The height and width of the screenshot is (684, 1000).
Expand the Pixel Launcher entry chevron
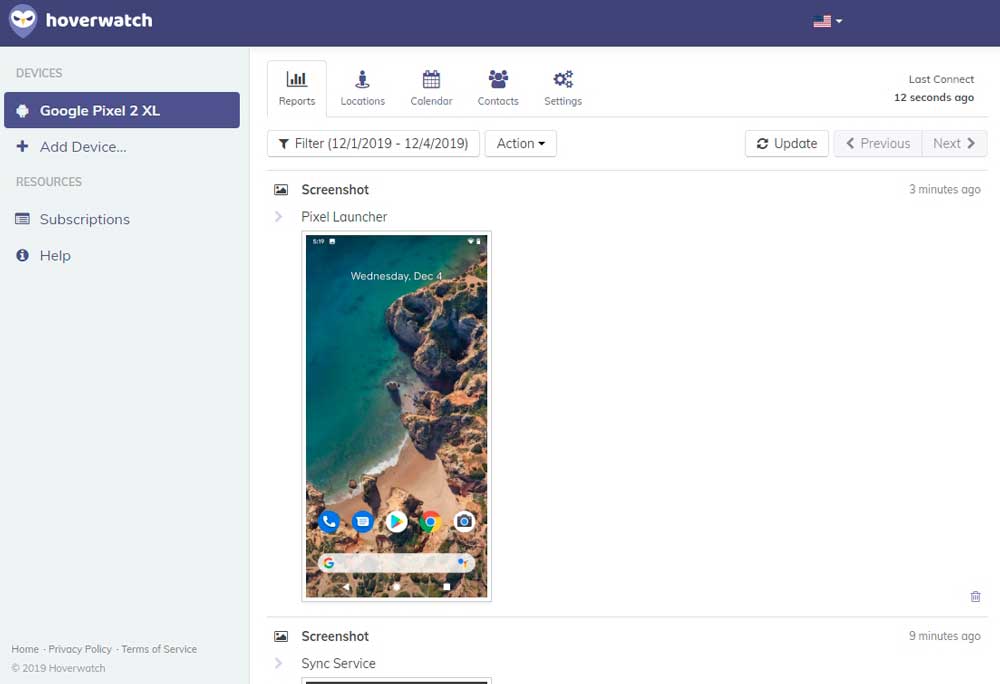[279, 217]
